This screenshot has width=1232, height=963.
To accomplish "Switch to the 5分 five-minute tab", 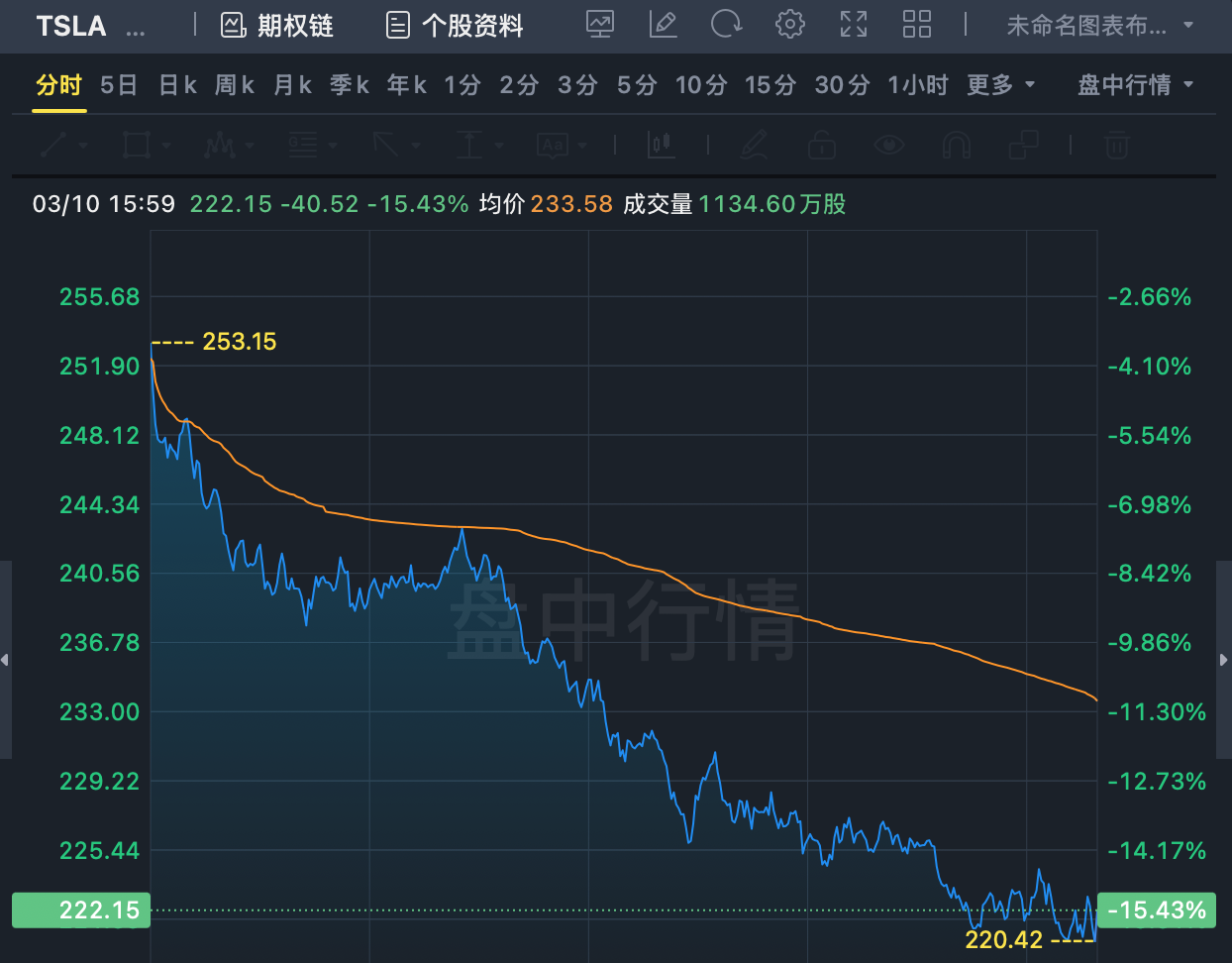I will [x=636, y=85].
